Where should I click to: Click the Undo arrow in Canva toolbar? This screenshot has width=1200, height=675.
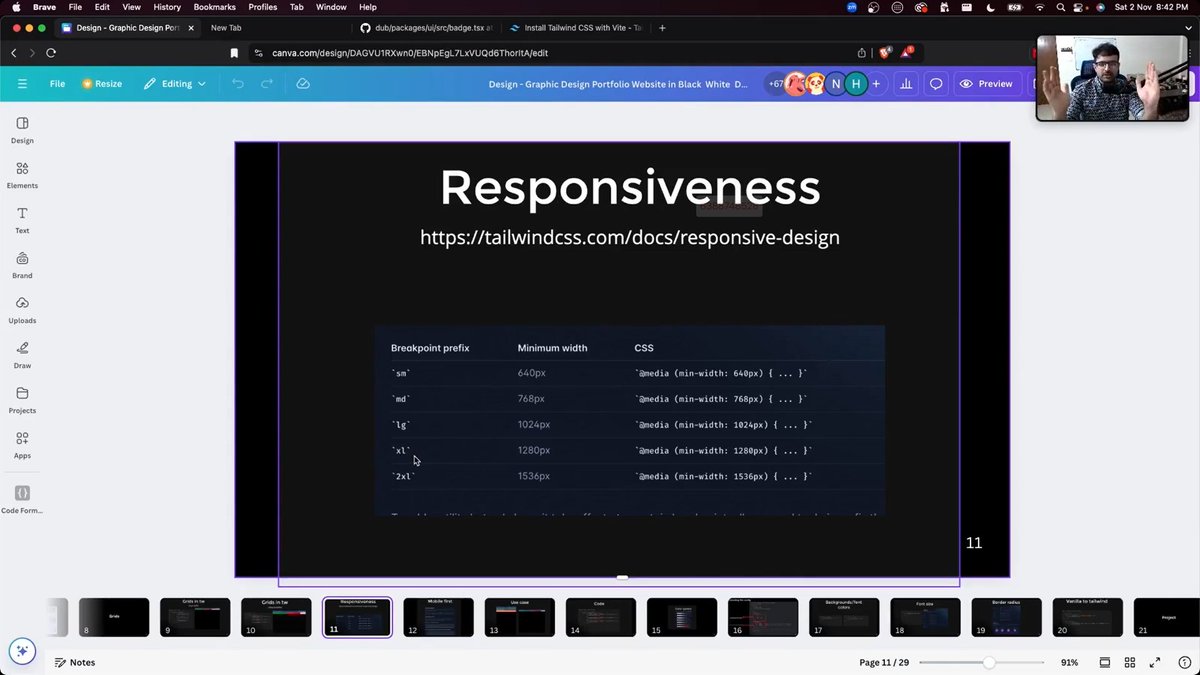tap(238, 84)
